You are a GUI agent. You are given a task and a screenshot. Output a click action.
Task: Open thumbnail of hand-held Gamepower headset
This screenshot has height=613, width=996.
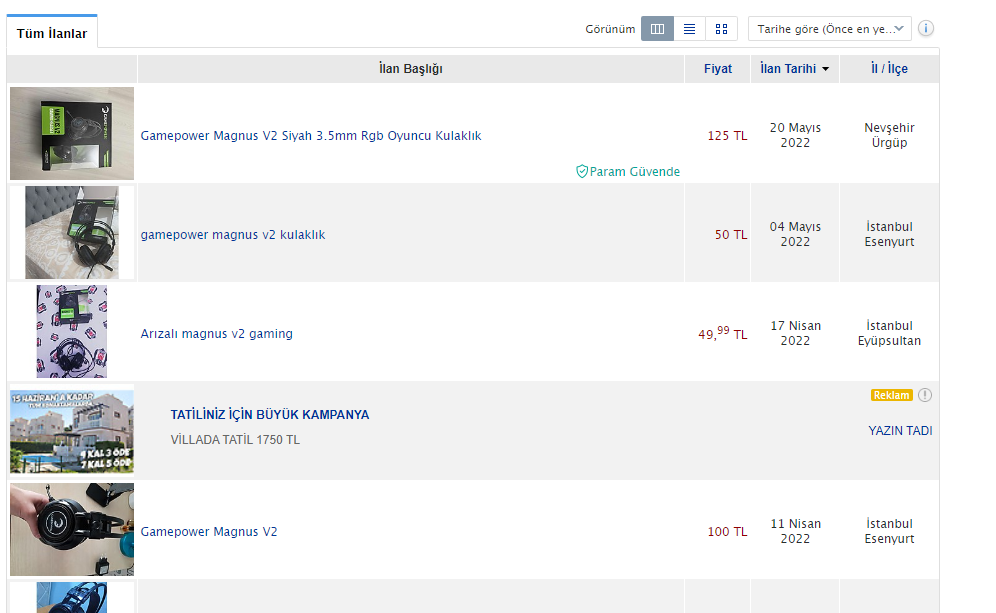(72, 530)
